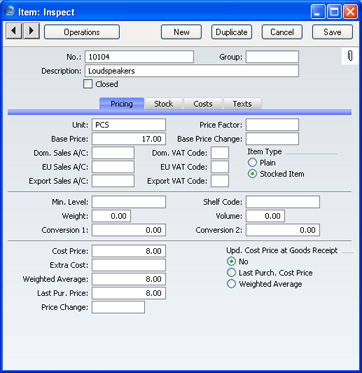Focus the Group field
This screenshot has width=362, height=373.
(272, 57)
